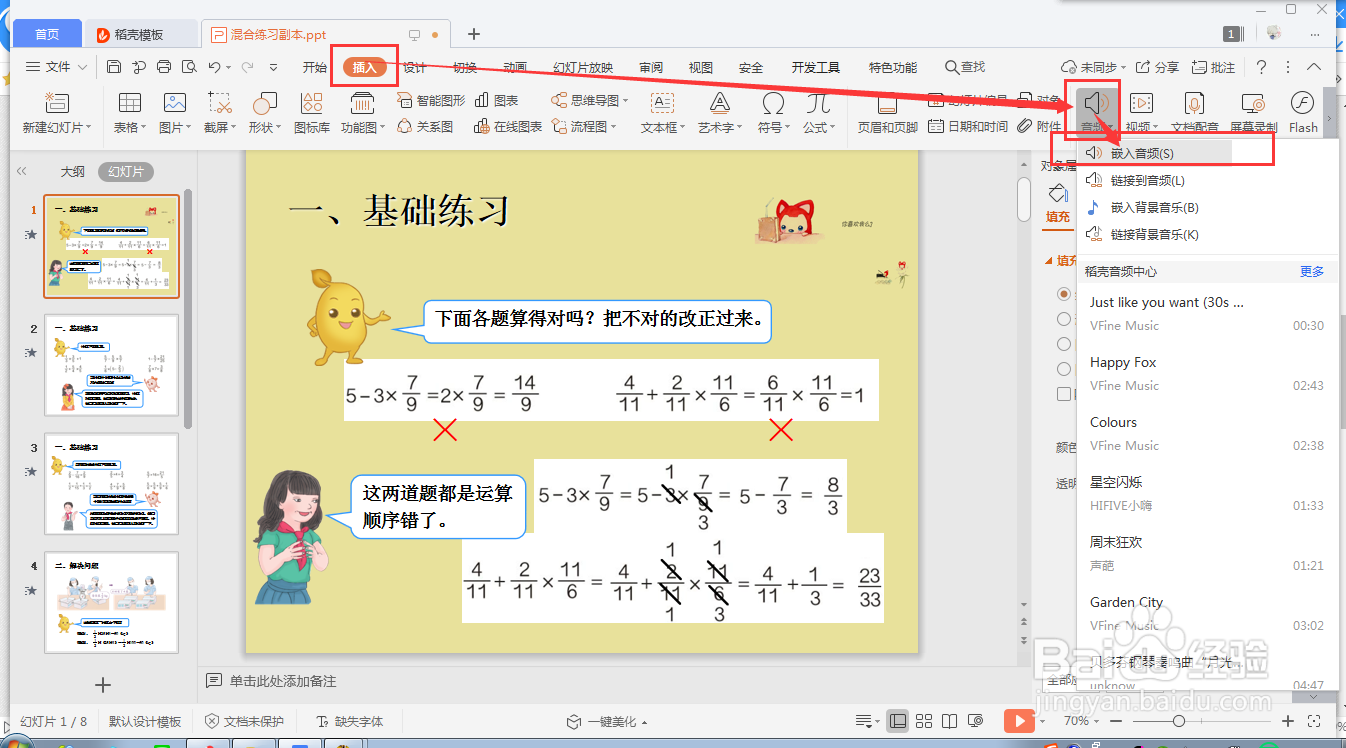
Task: Collapse the 填充 fill section
Action: (x=1055, y=260)
